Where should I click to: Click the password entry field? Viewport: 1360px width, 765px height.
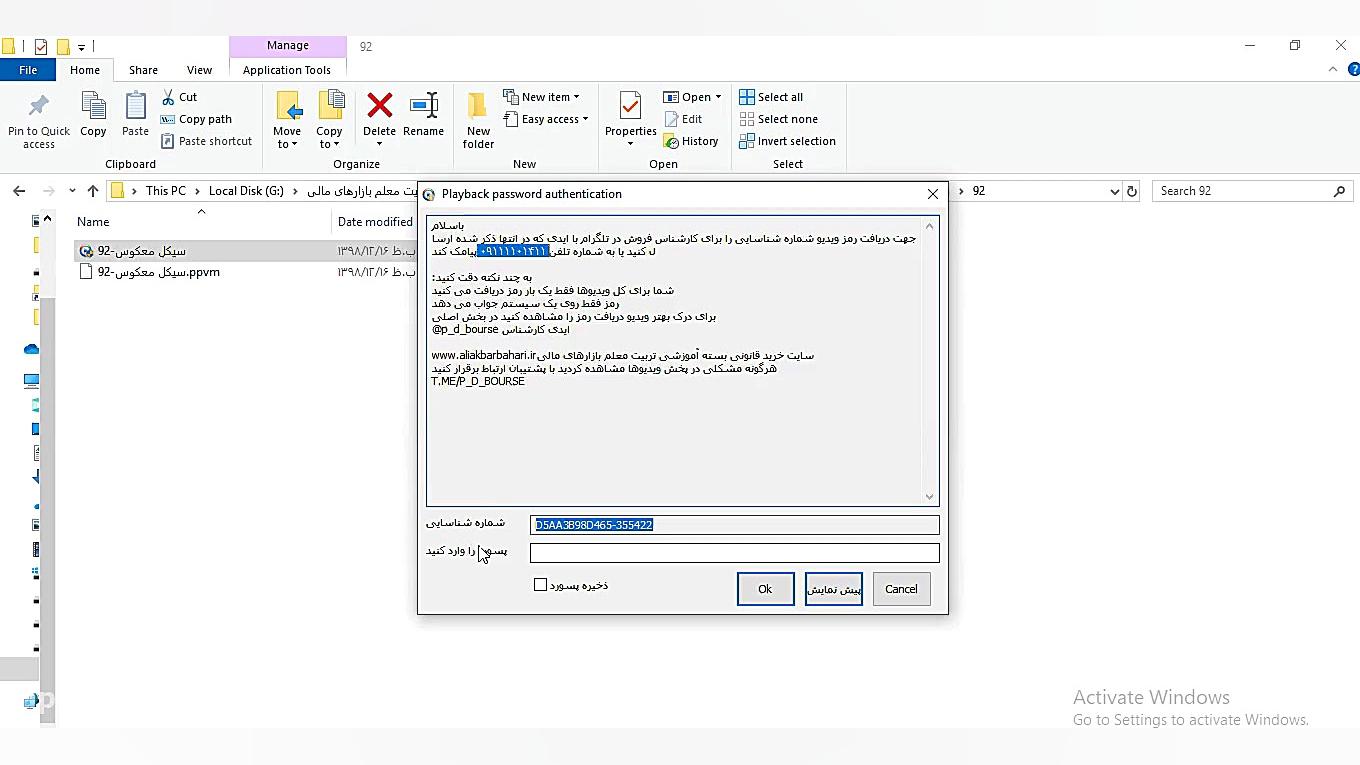point(735,553)
